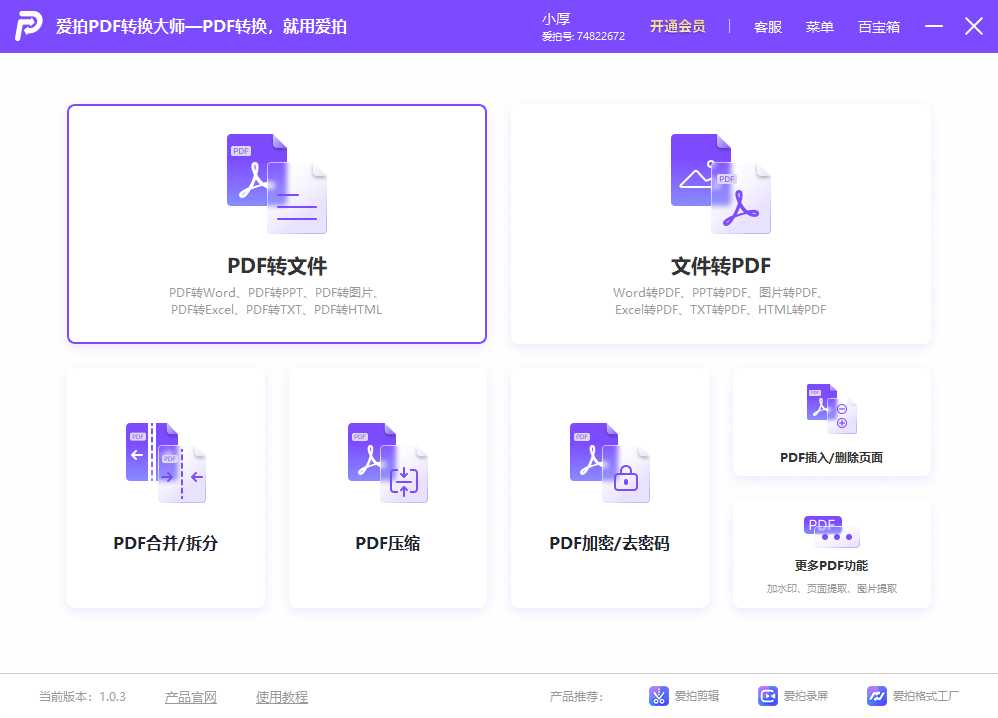
Task: Click the 当前版本: 1.0.3 version text
Action: click(x=83, y=697)
